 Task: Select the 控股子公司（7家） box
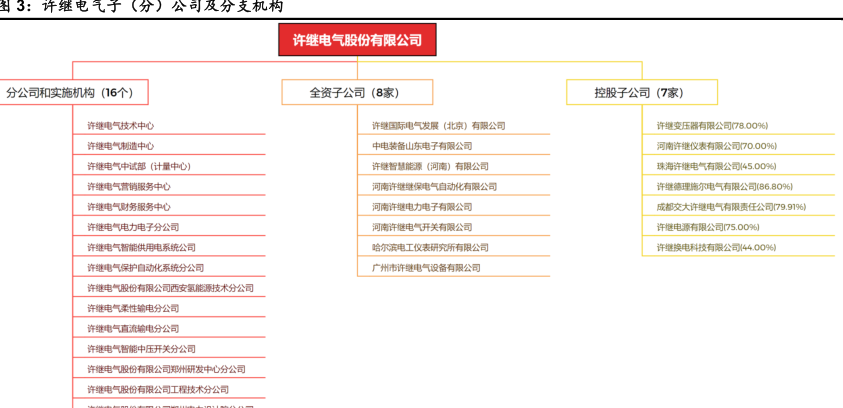click(x=642, y=92)
